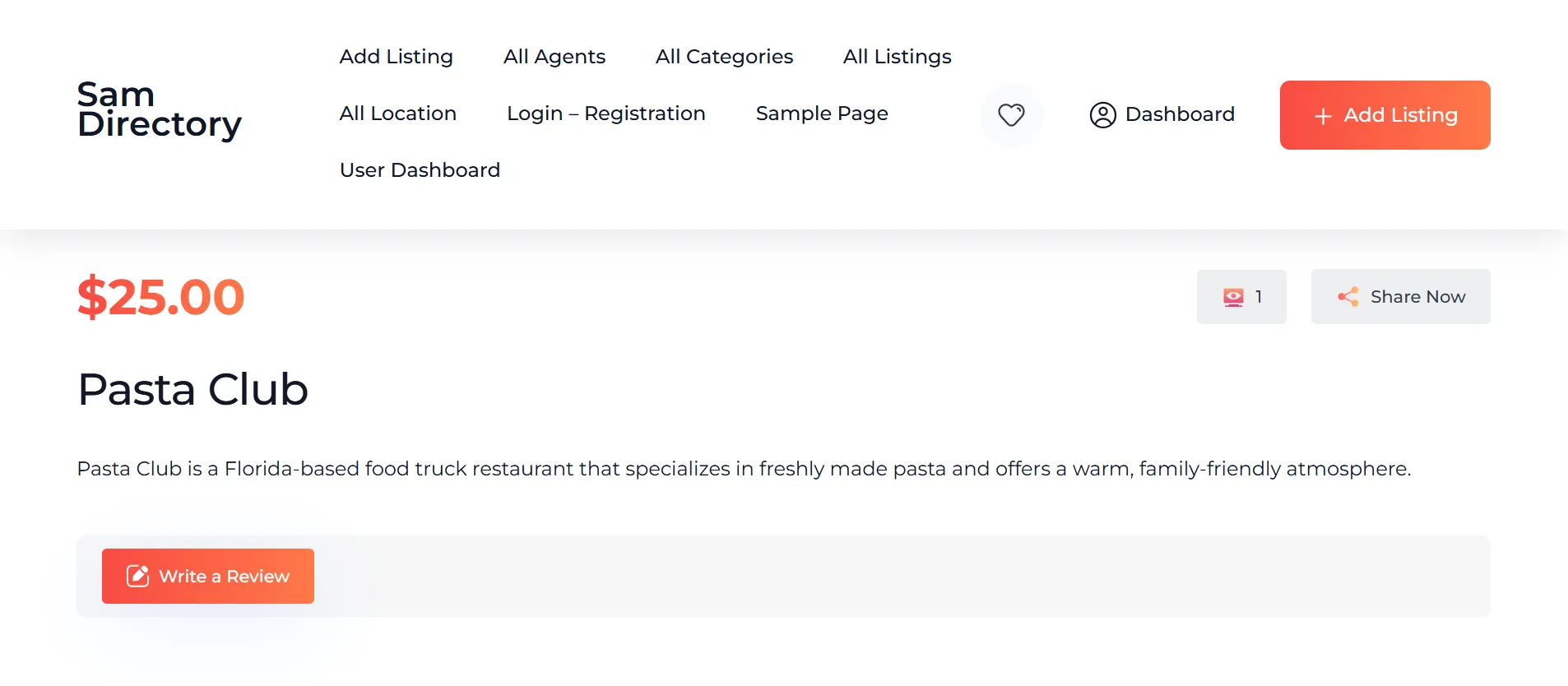Click the orange Add Listing button
Viewport: 1568px width, 686px height.
1385,115
